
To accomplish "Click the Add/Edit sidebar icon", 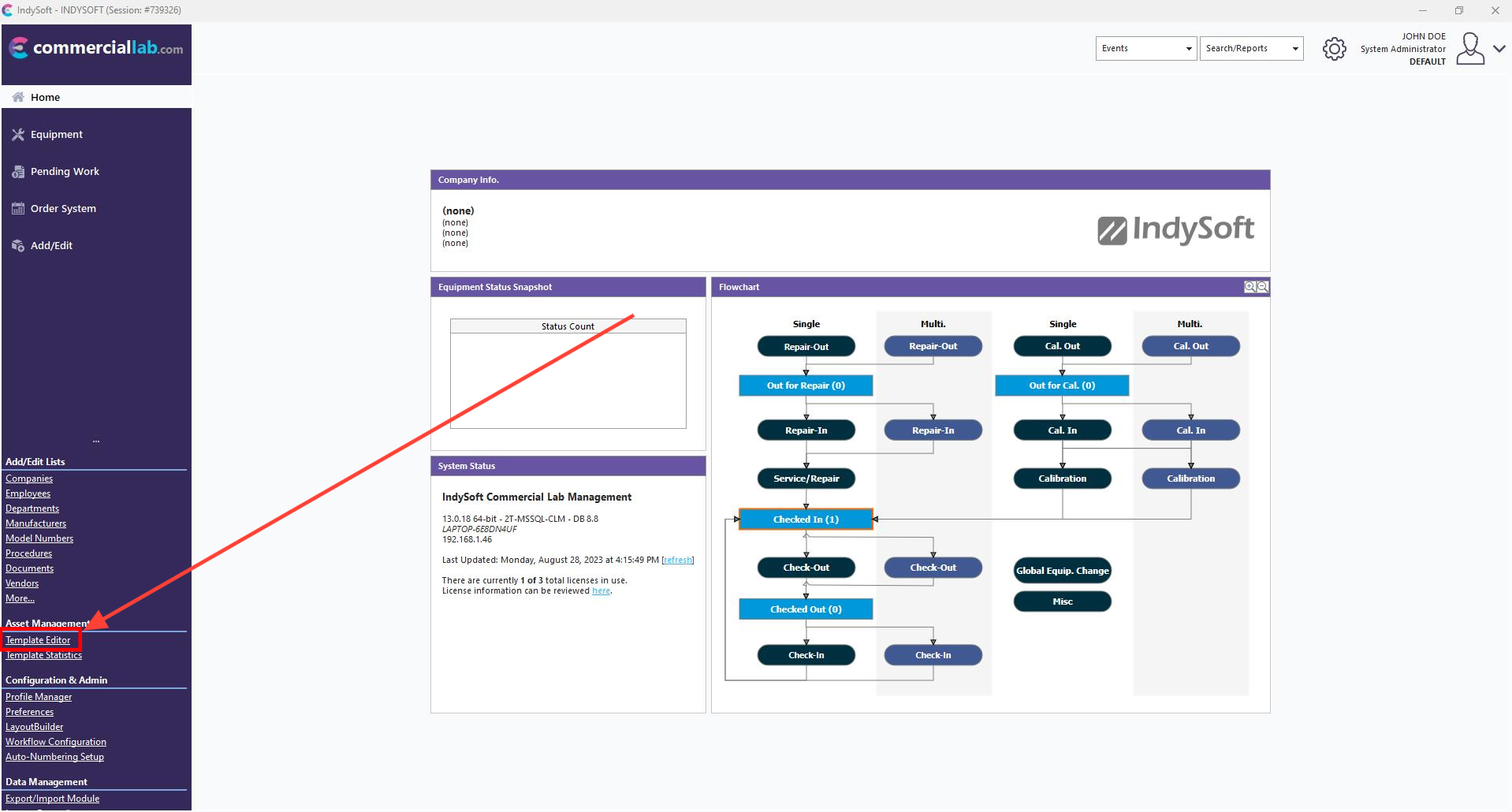I will pos(18,246).
